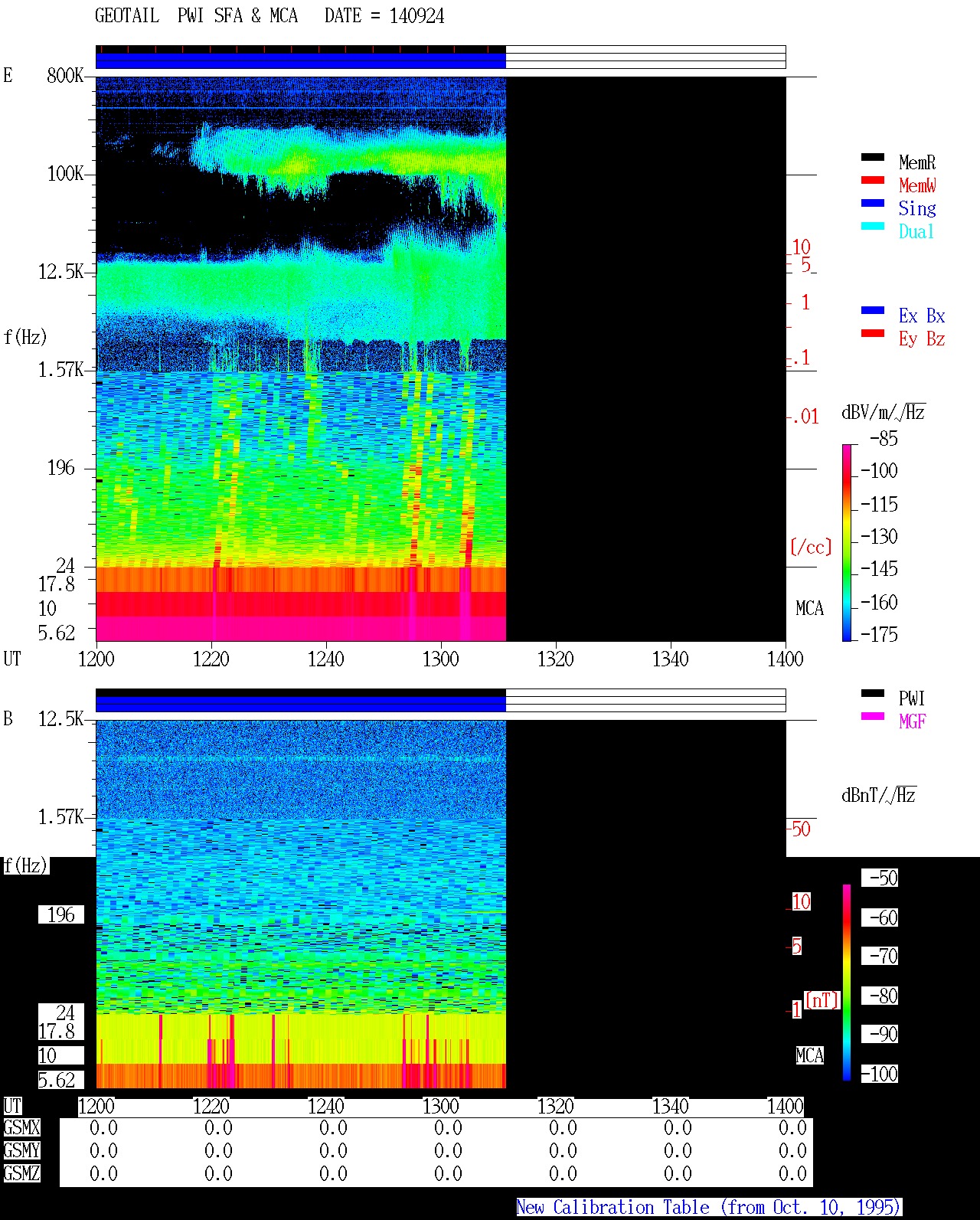Click the dBnT/√Hz unit label

879,795
